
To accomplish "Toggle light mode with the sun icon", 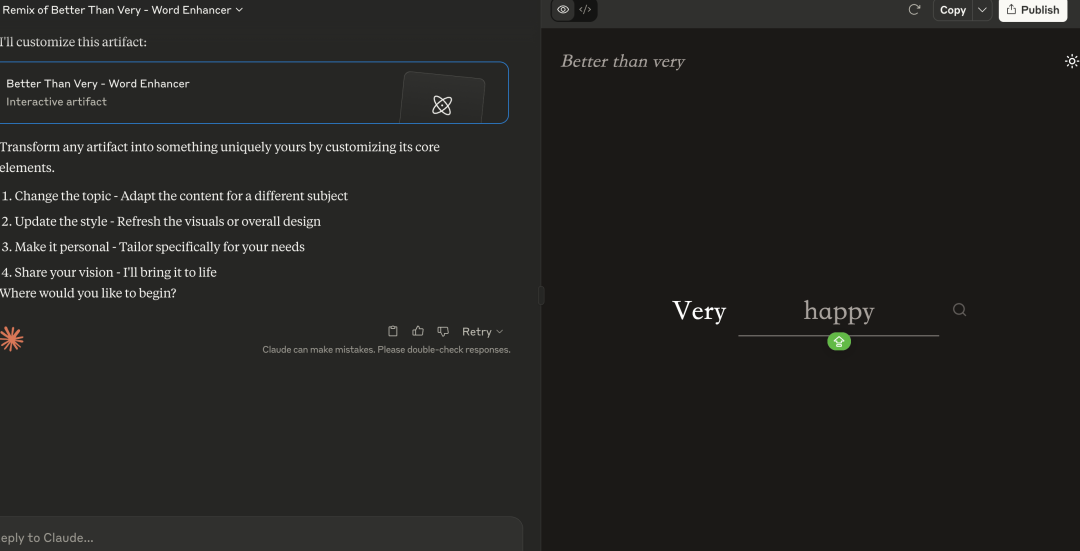I will pyautogui.click(x=1072, y=61).
